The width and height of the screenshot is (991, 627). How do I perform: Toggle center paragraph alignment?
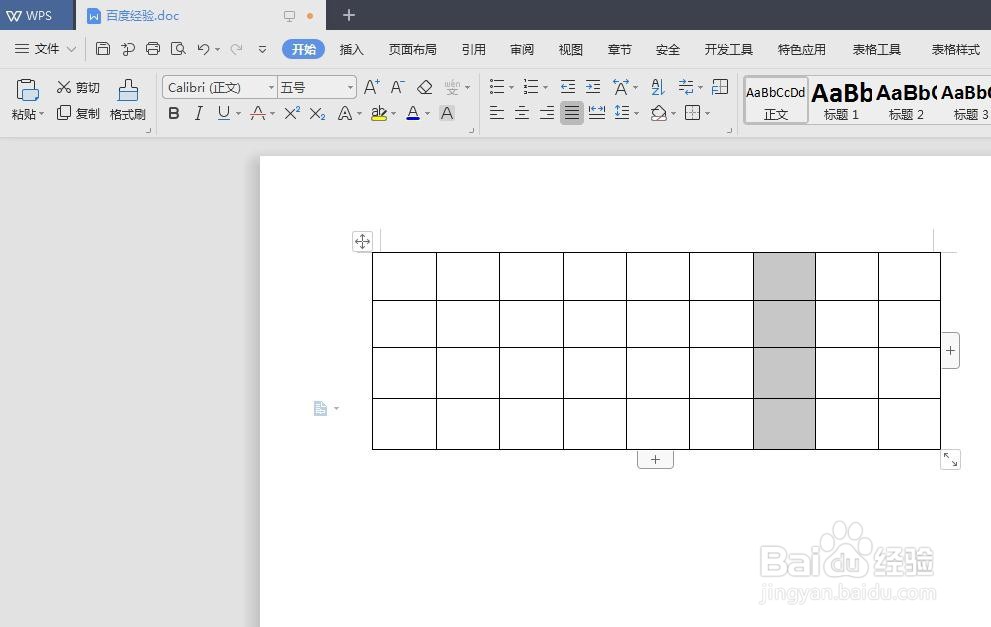(x=522, y=113)
